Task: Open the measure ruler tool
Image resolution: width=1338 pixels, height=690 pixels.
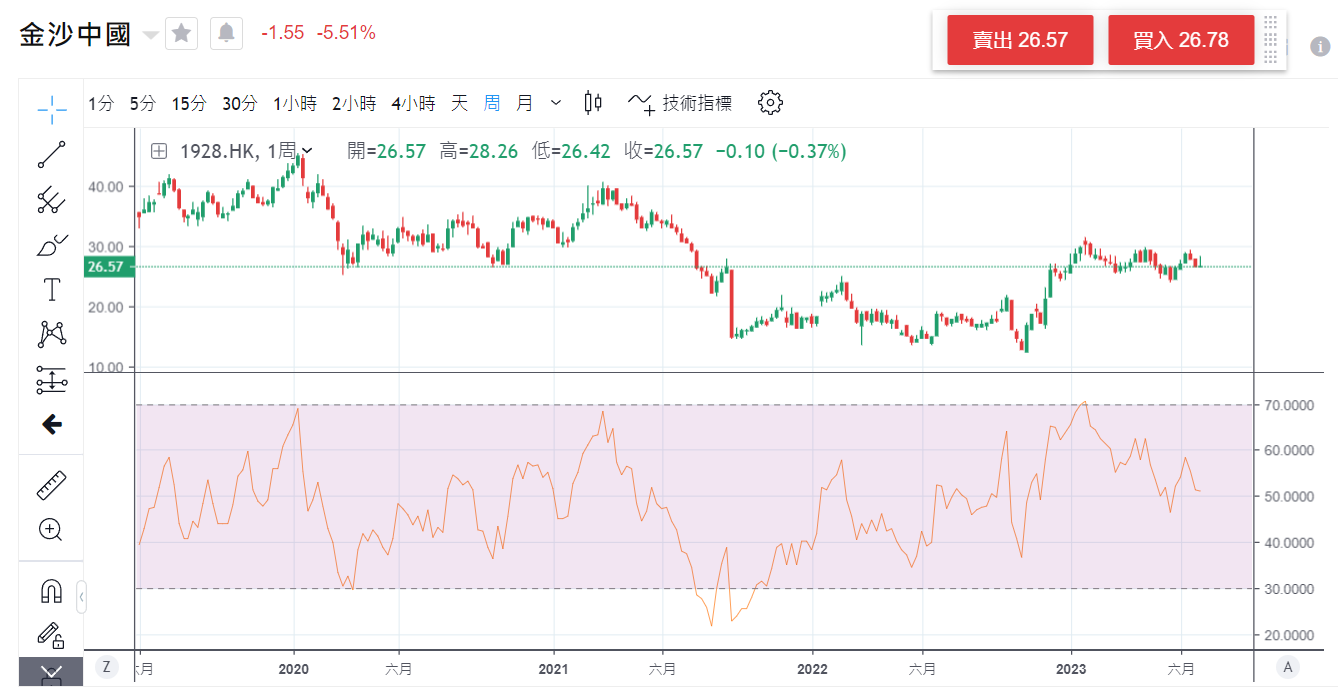Action: click(x=51, y=485)
